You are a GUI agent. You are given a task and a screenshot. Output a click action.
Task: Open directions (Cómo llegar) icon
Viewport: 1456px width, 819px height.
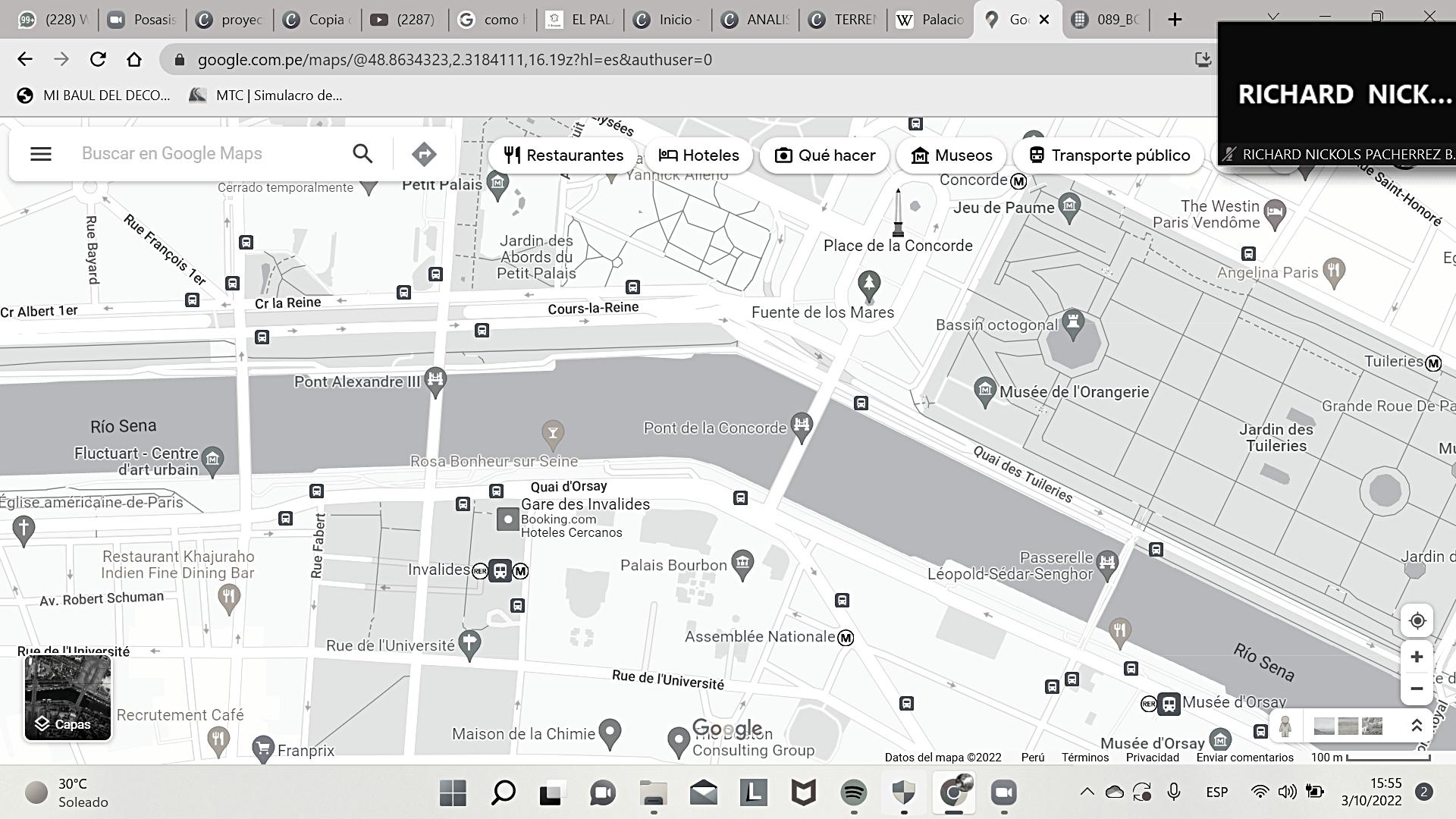click(424, 154)
